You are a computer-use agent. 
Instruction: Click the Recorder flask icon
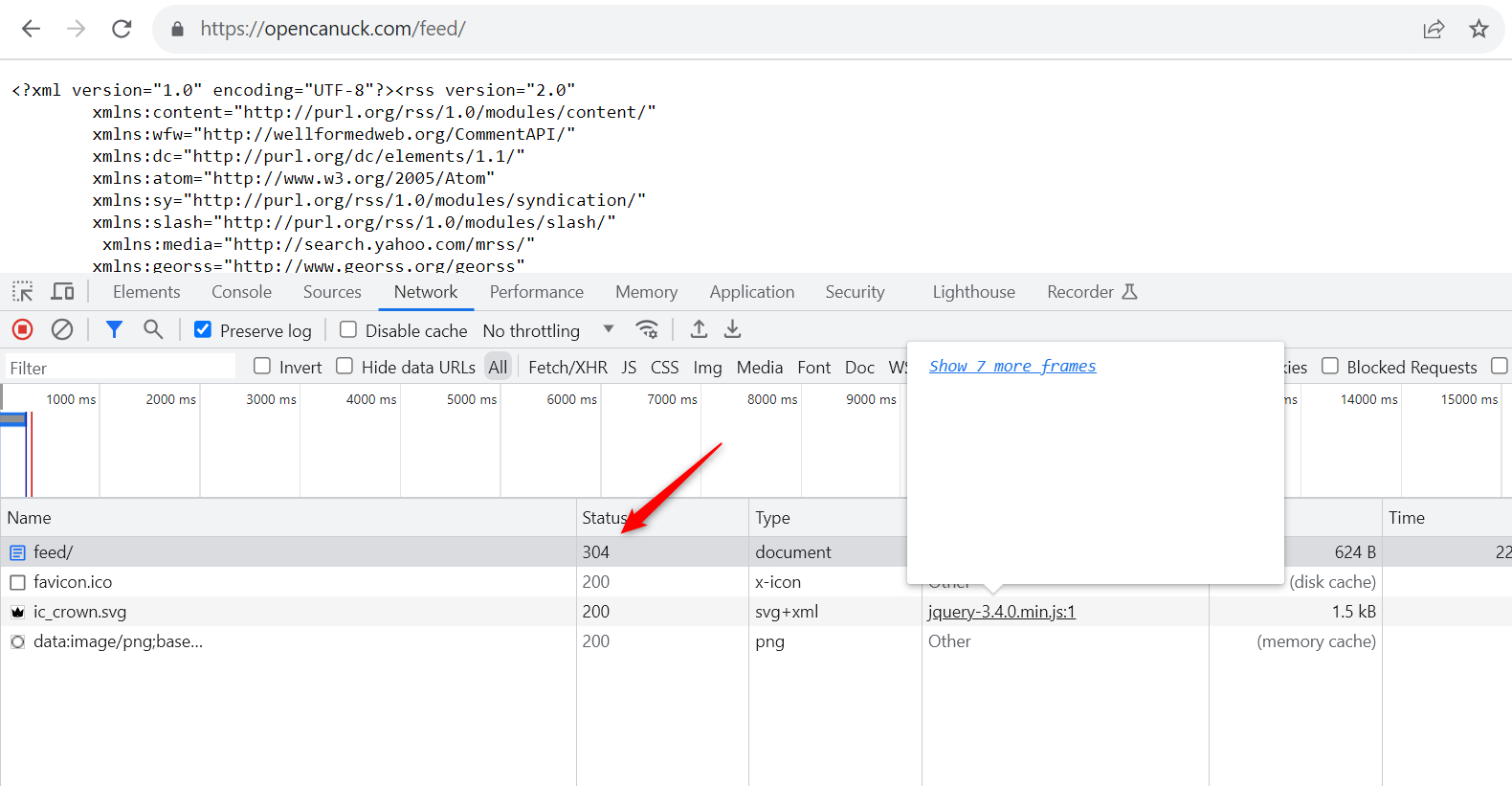[1129, 292]
